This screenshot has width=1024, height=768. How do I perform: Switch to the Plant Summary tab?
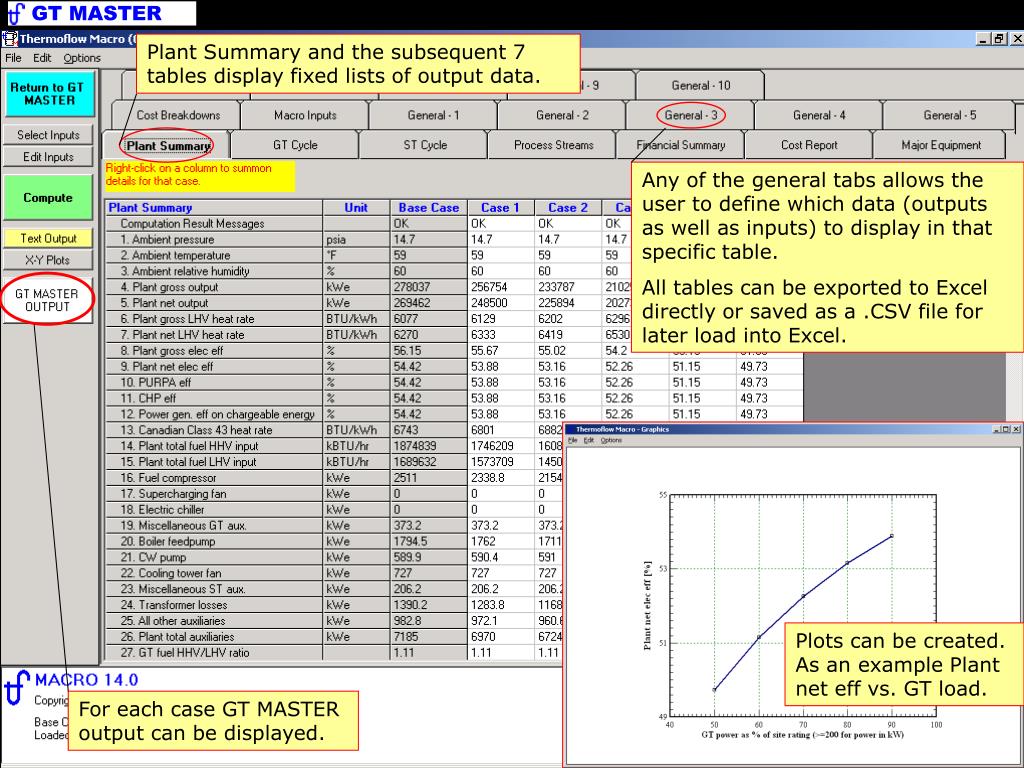pyautogui.click(x=168, y=145)
